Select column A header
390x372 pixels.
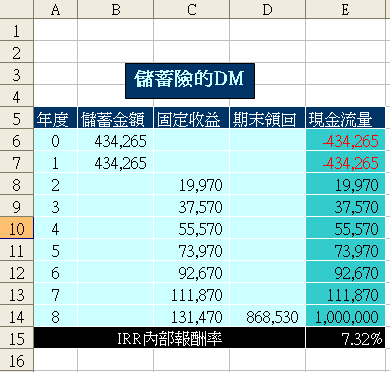(55, 9)
